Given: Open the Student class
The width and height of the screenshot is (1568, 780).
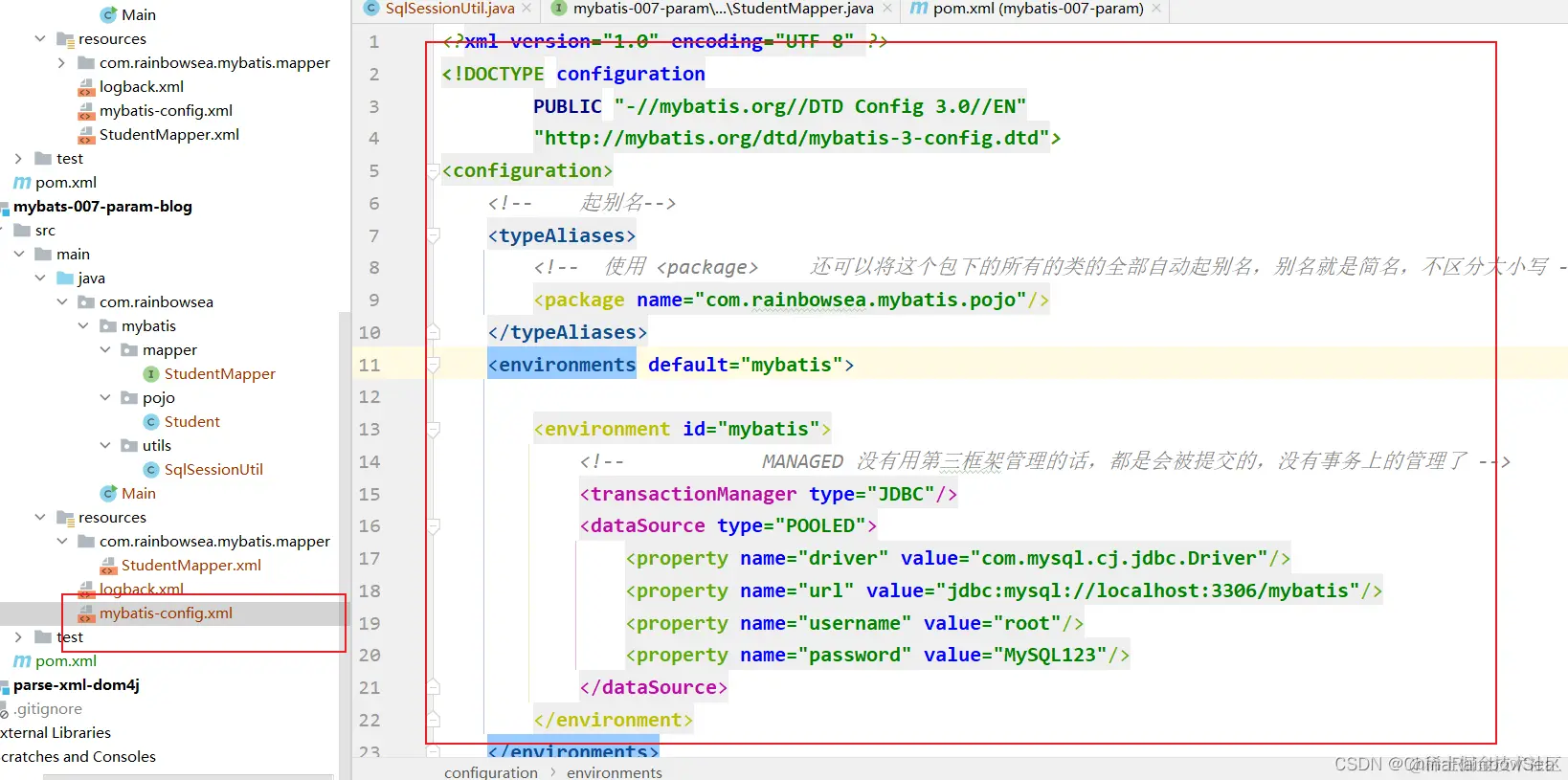Looking at the screenshot, I should pos(191,421).
